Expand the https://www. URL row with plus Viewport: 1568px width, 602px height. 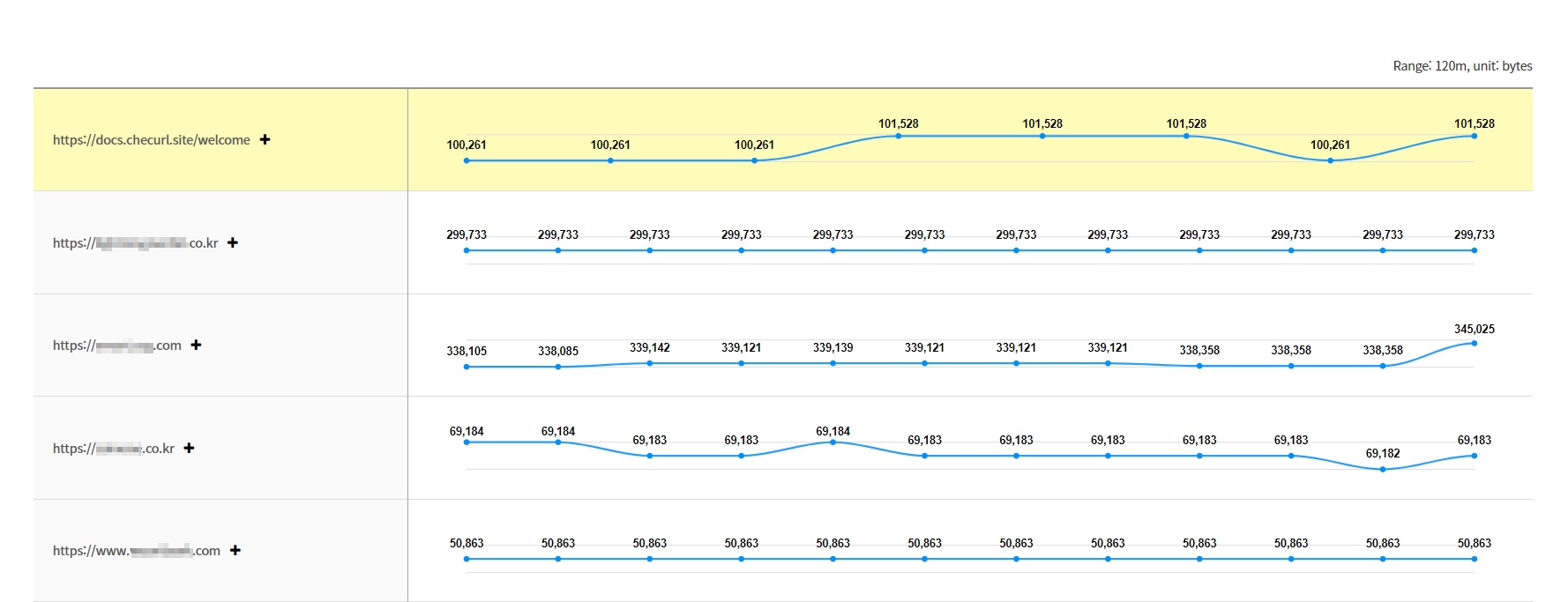click(235, 550)
